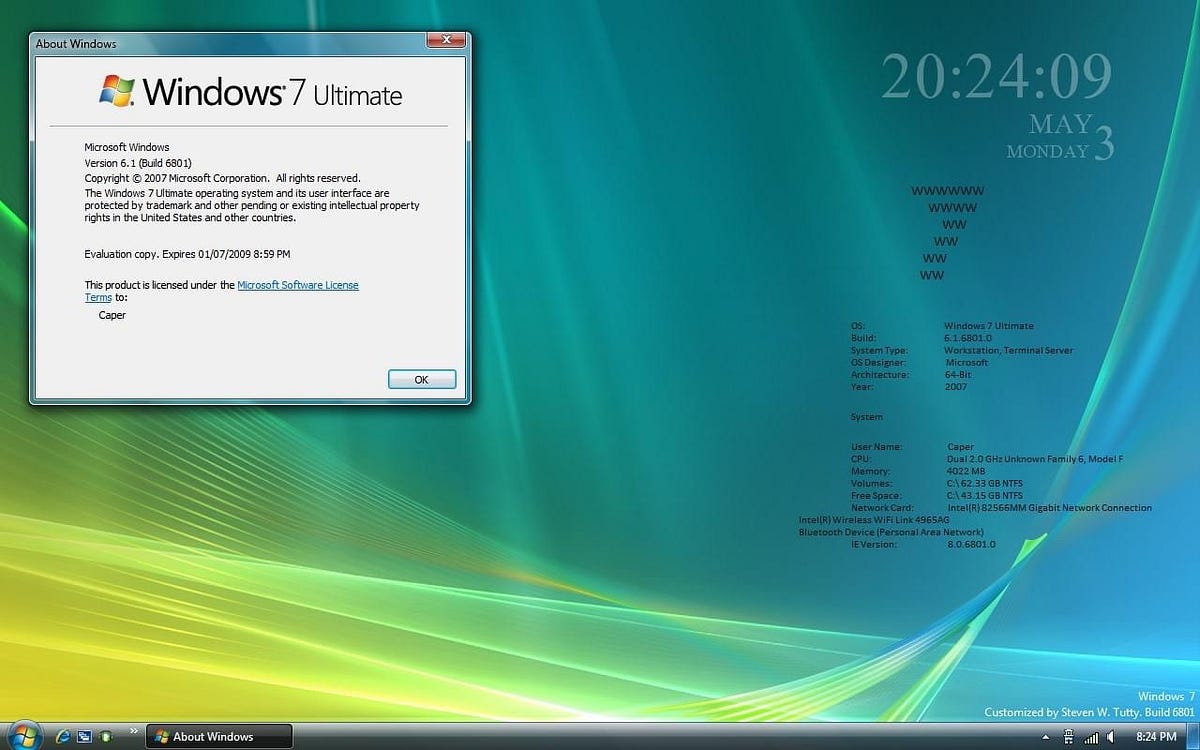Click "Workstation, Terminal Server" system type
Viewport: 1200px width, 750px height.
click(1009, 350)
